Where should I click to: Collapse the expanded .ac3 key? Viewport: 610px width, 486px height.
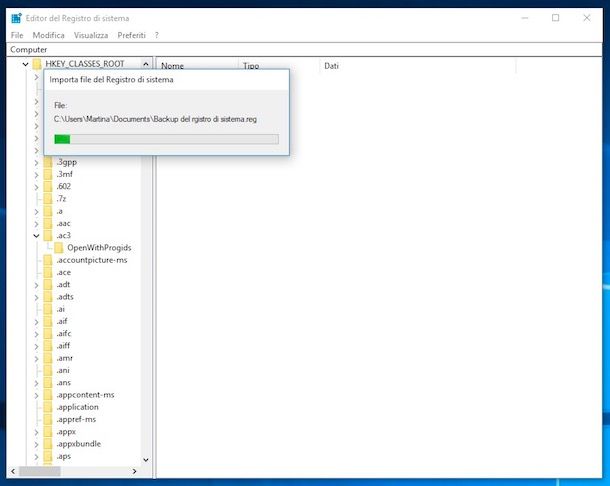36,235
